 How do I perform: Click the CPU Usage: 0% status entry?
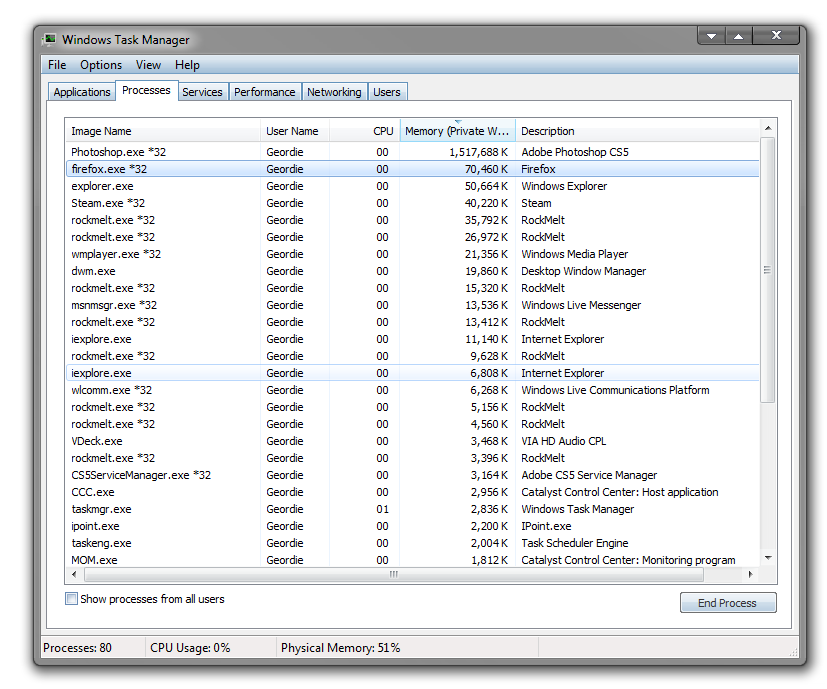(190, 647)
